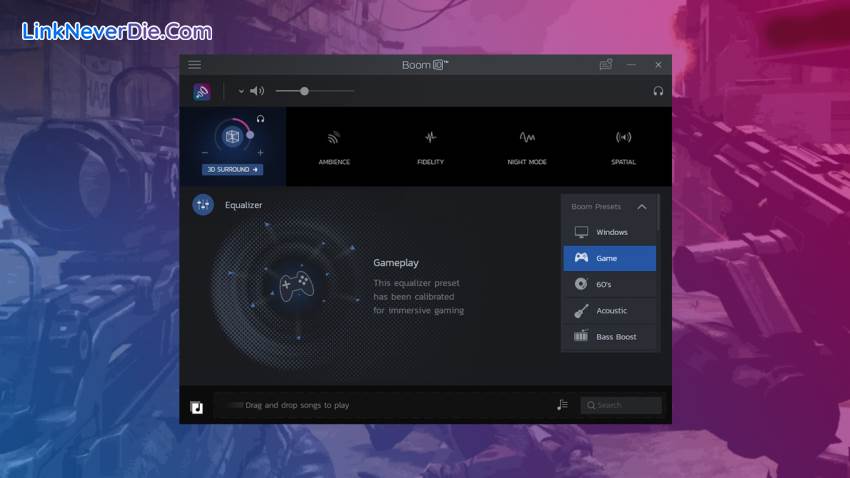Select the Windows preset

tap(610, 232)
